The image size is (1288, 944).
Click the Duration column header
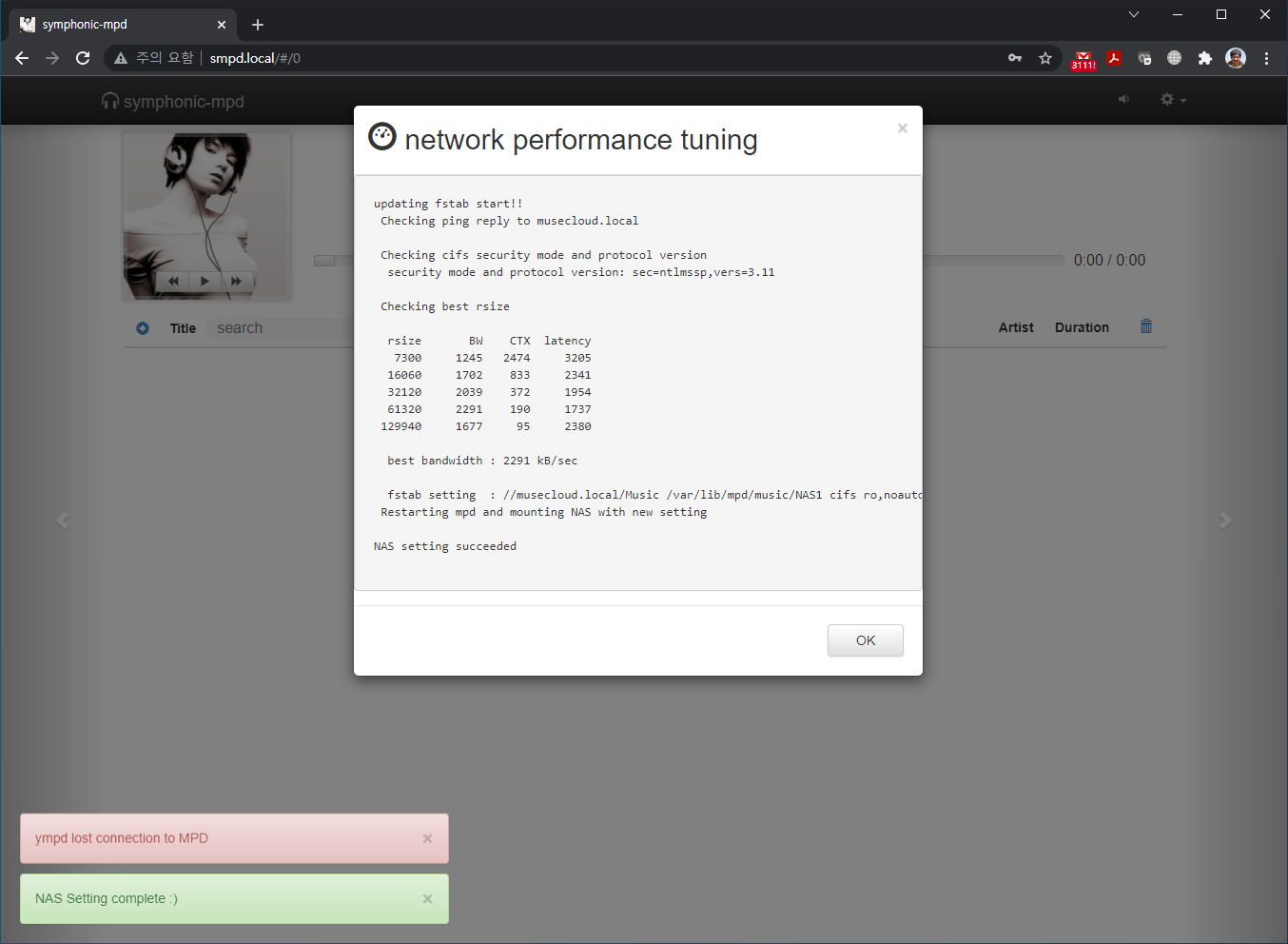[x=1082, y=327]
